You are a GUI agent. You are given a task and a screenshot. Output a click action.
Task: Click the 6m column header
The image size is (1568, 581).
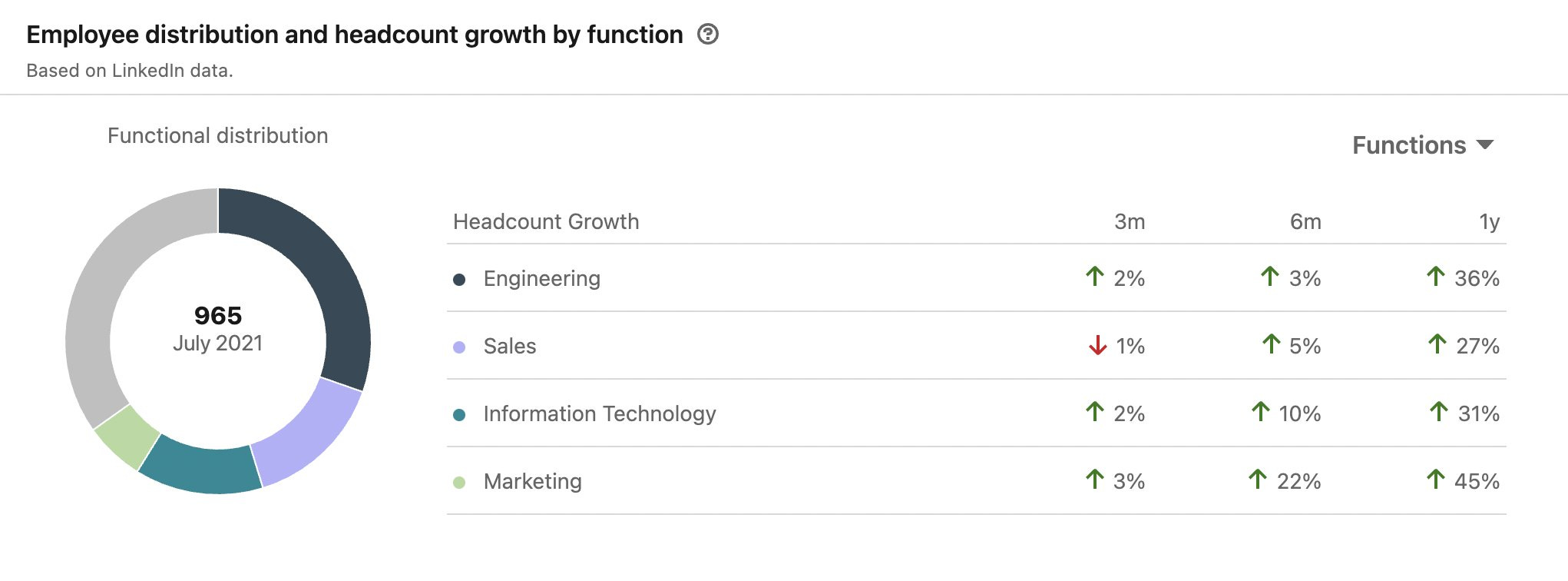[x=1305, y=222]
